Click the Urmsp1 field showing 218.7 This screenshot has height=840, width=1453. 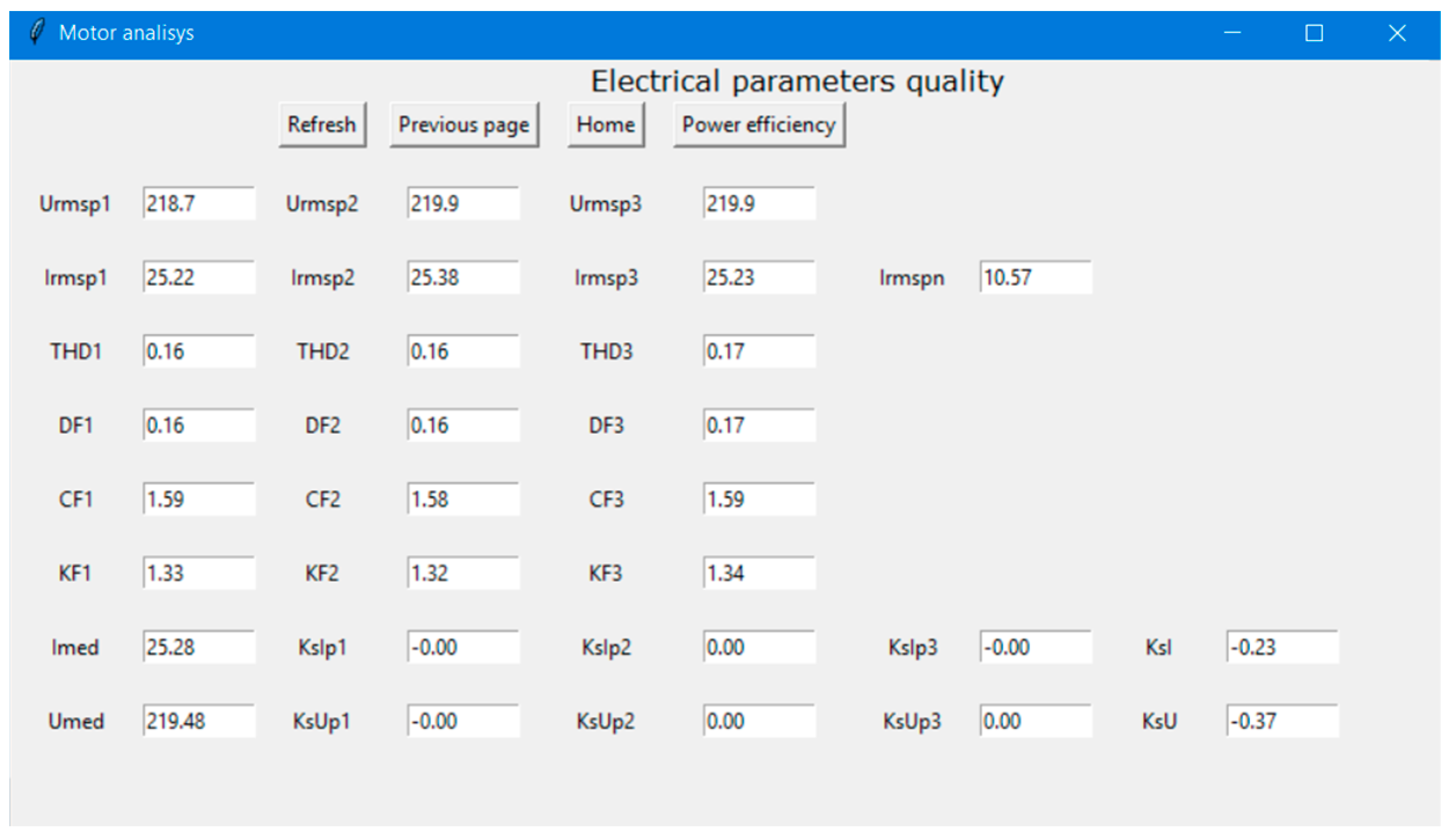click(x=199, y=203)
